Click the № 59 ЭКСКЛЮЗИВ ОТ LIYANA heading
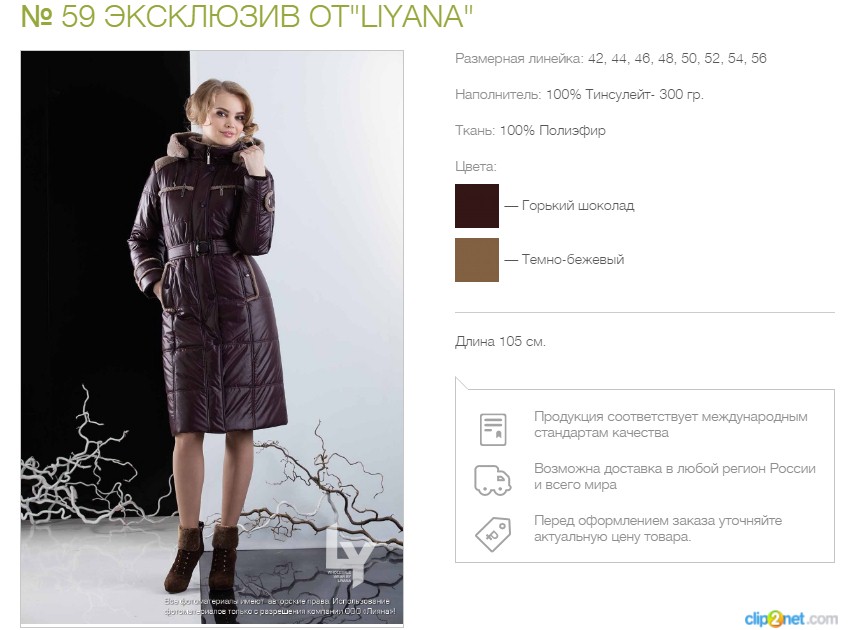 (247, 16)
